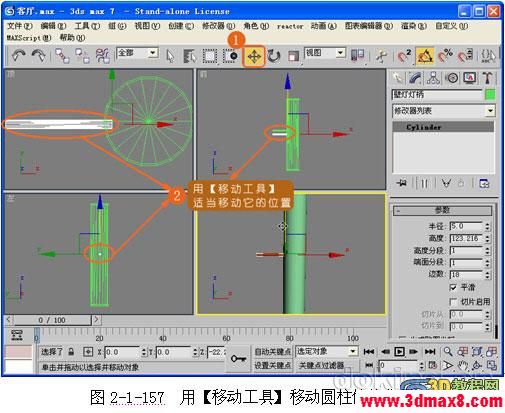Toggle the Spinner Snap icon
Viewport: 505px width, 413px height.
tap(465, 56)
